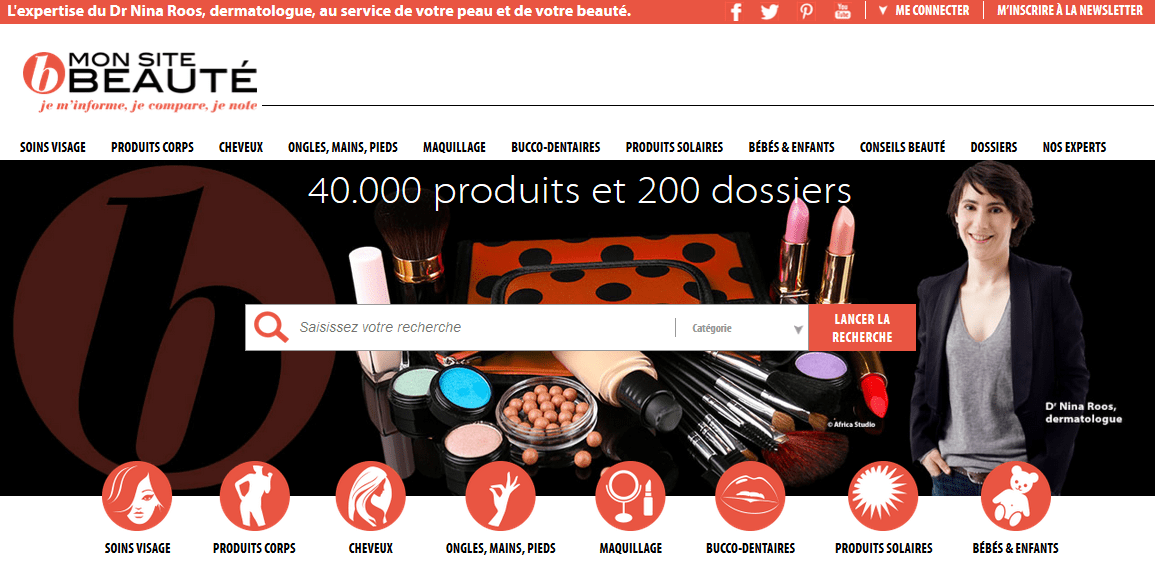
Task: Choose the Bucco-dentaires lips icon
Action: 750,496
